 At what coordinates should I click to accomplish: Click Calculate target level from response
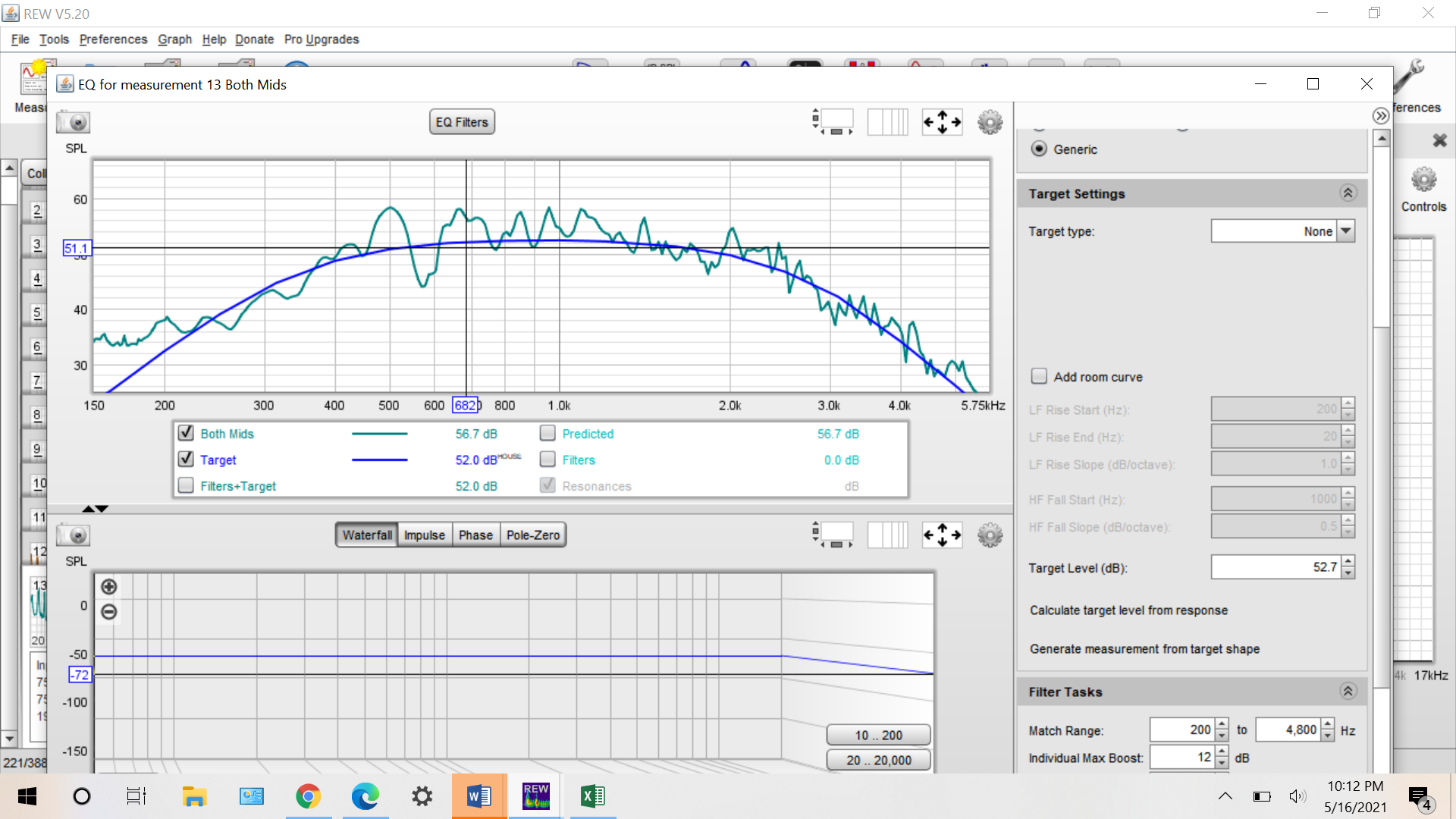tap(1128, 610)
